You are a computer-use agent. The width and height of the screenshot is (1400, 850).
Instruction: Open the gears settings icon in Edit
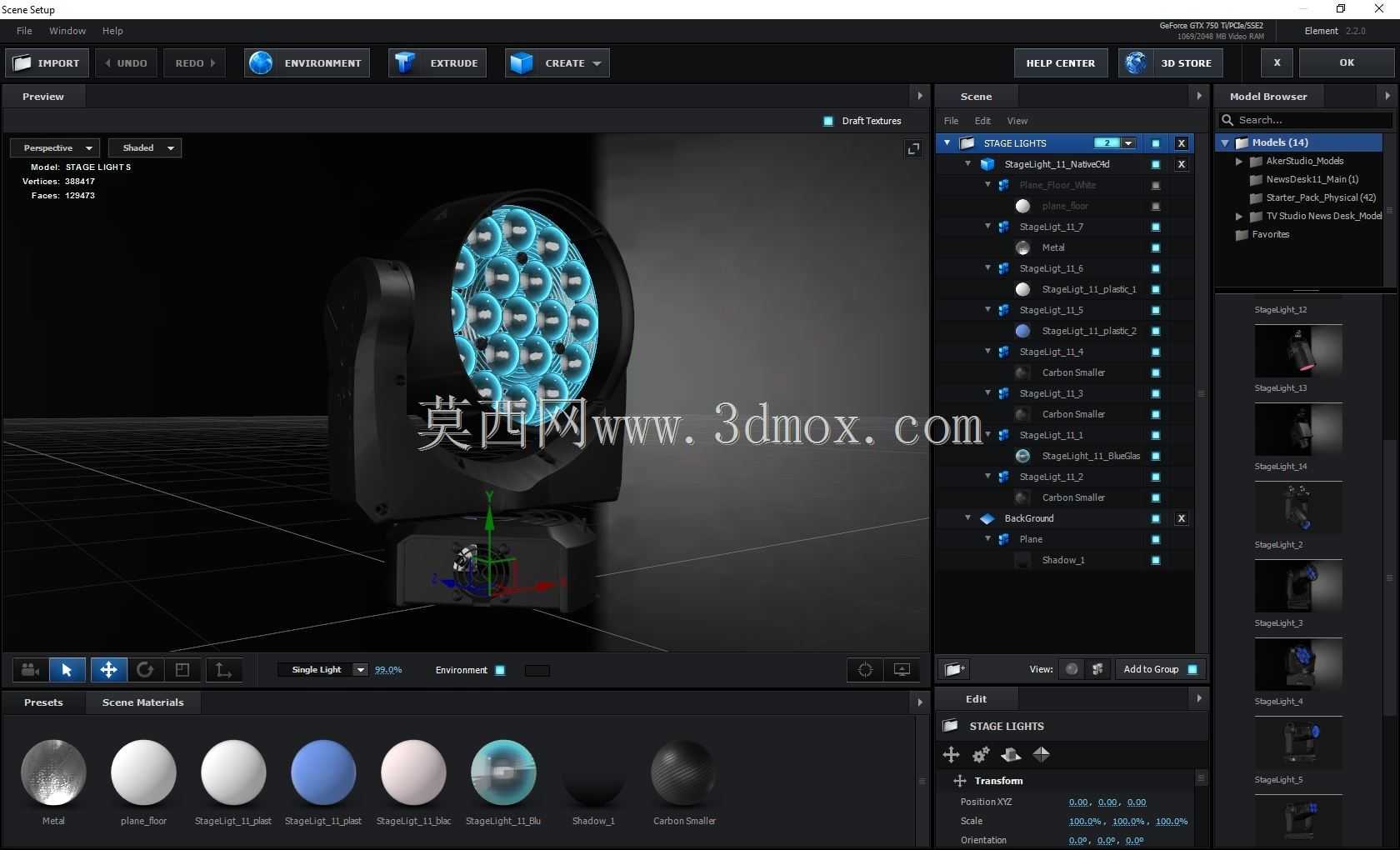click(x=981, y=754)
